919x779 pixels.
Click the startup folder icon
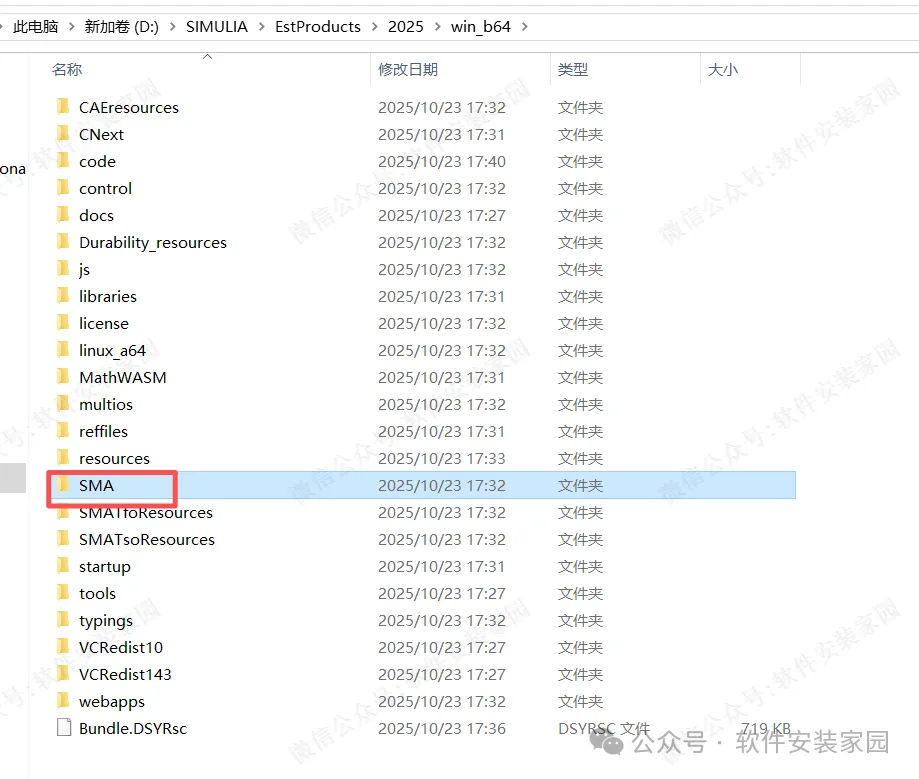(x=63, y=566)
